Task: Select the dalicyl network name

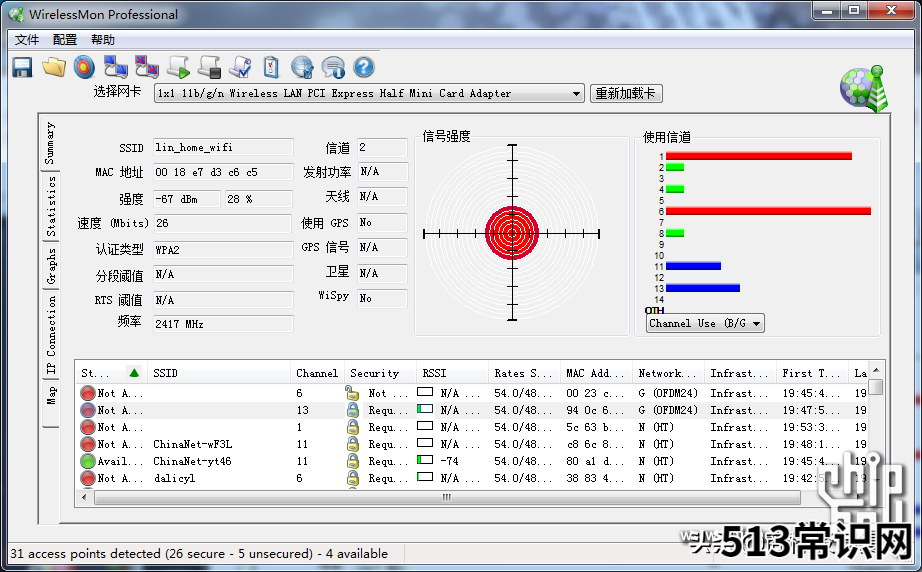Action: click(x=174, y=479)
